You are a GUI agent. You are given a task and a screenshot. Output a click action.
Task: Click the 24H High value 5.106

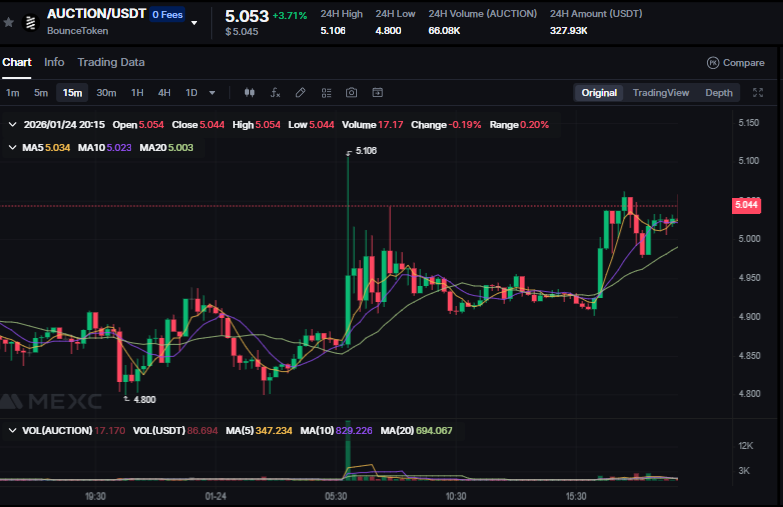pyautogui.click(x=333, y=30)
